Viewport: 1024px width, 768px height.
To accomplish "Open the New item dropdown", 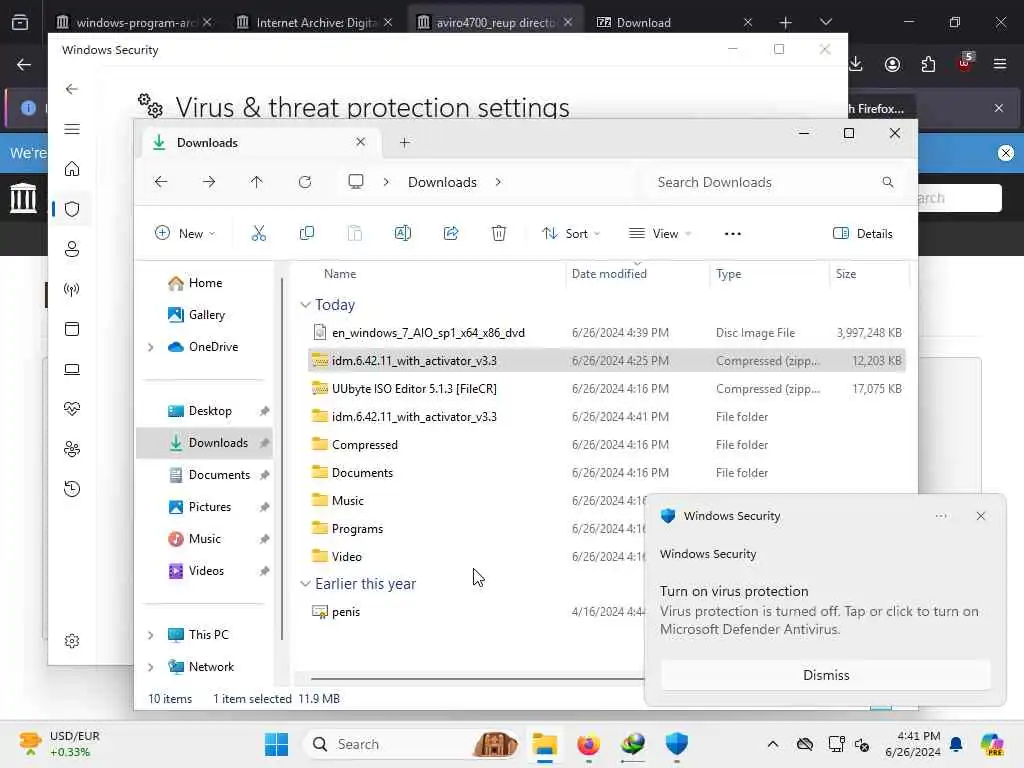I will click(x=185, y=233).
